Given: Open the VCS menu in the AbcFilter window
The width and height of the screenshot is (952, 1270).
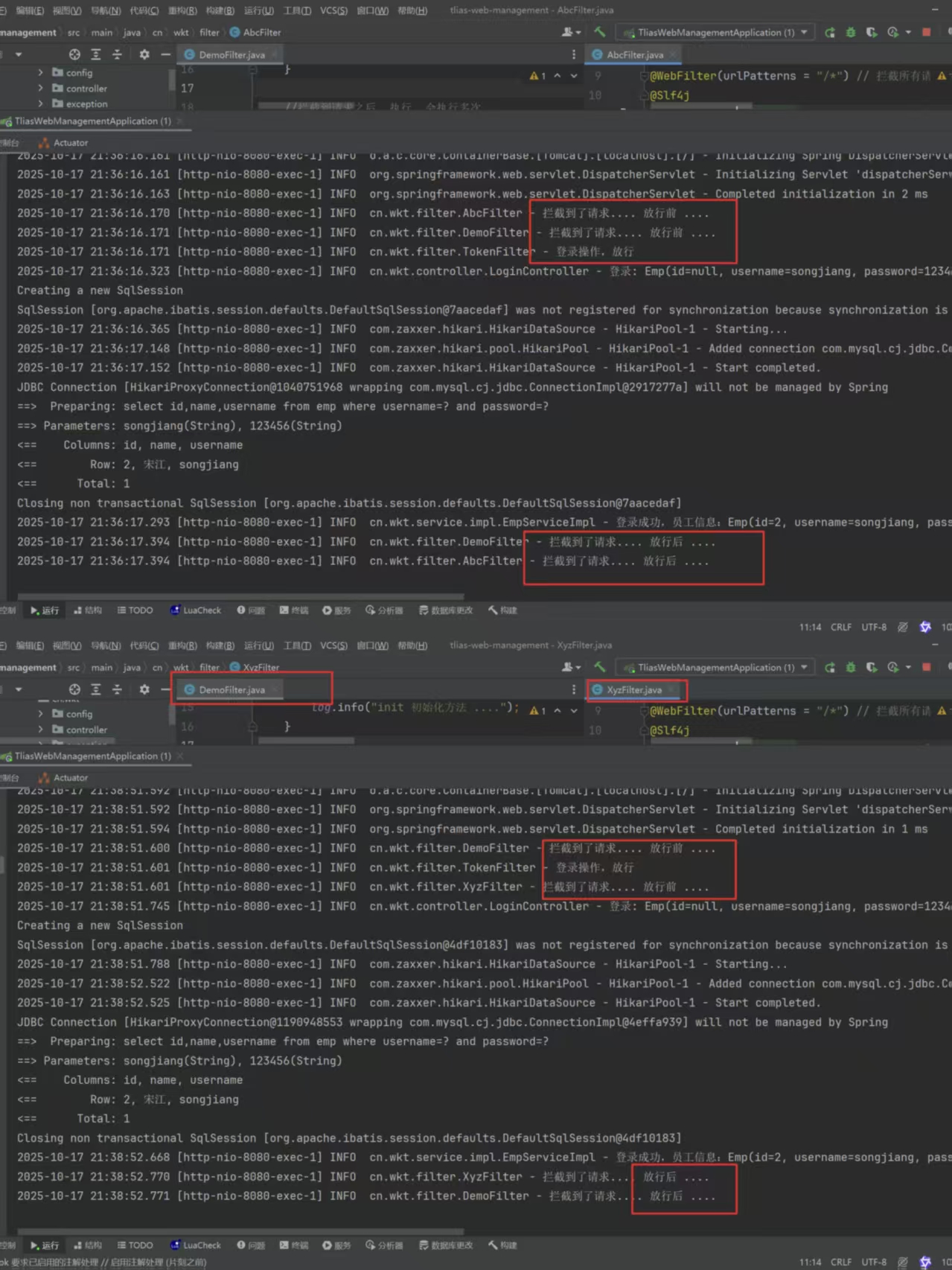Looking at the screenshot, I should (x=333, y=10).
